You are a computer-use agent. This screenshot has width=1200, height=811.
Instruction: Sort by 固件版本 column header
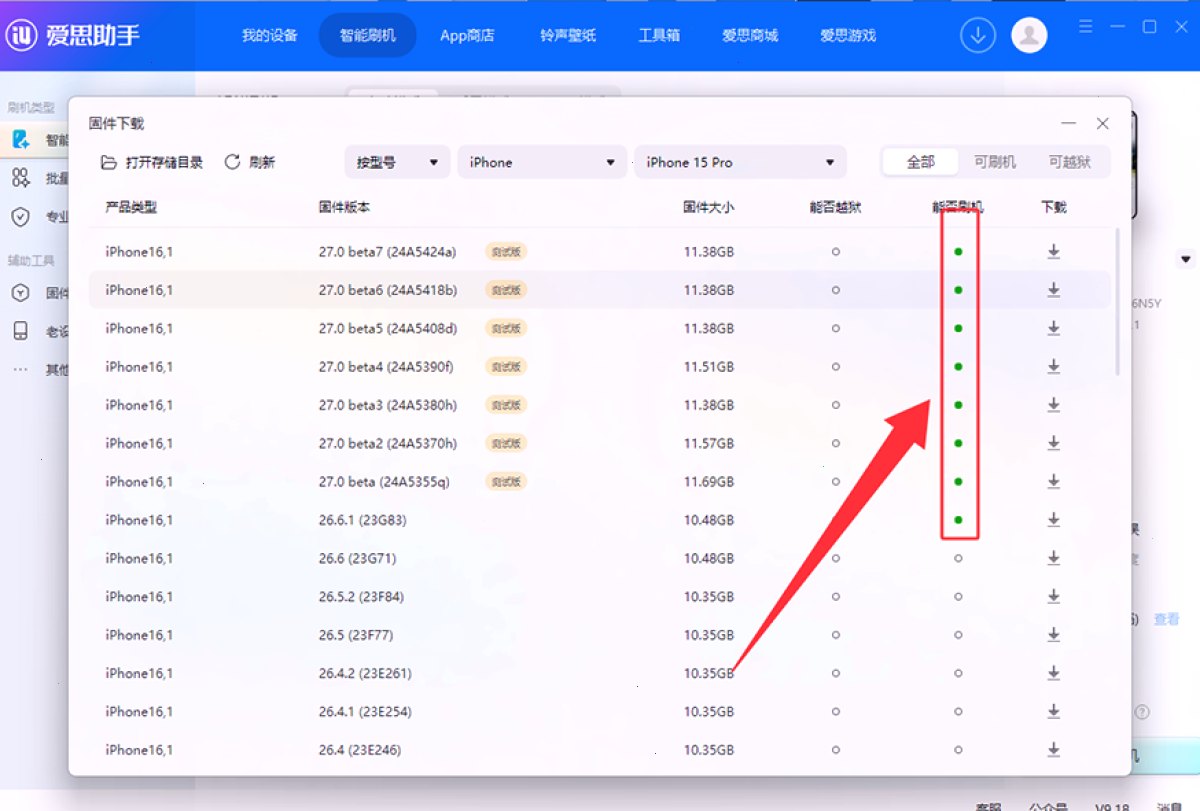click(344, 208)
